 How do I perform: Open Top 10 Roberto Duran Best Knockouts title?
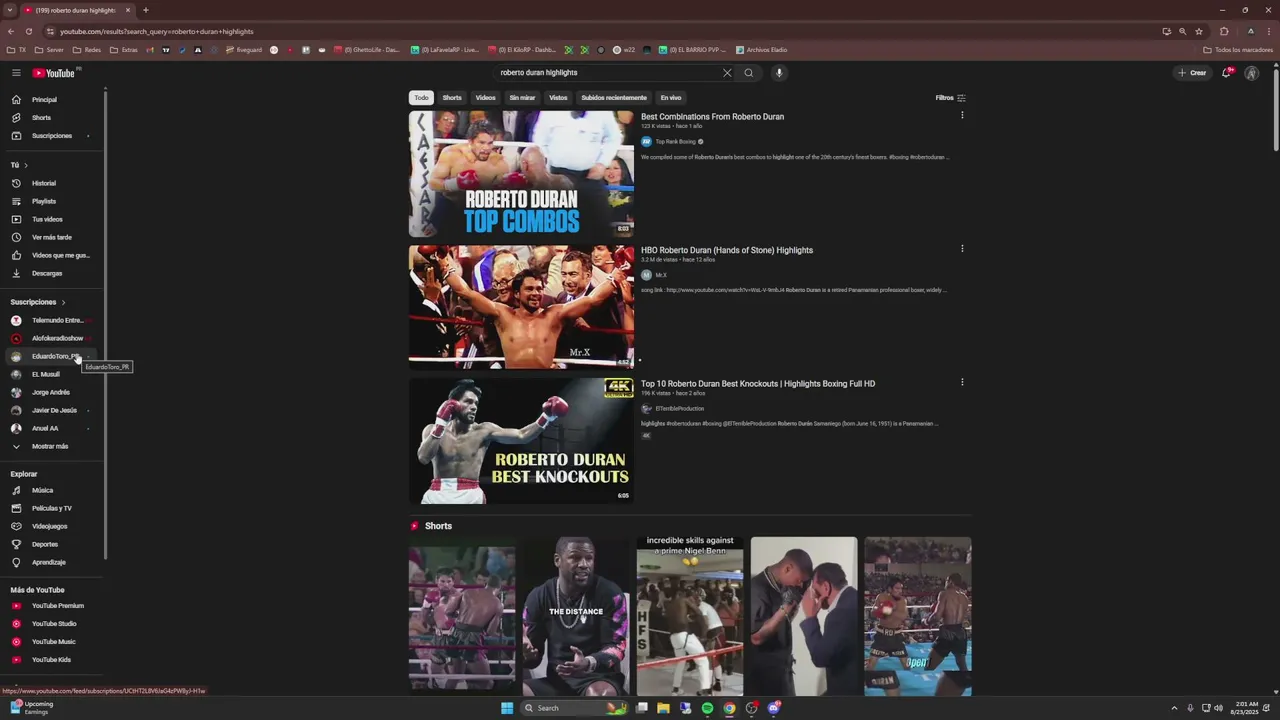[x=758, y=384]
